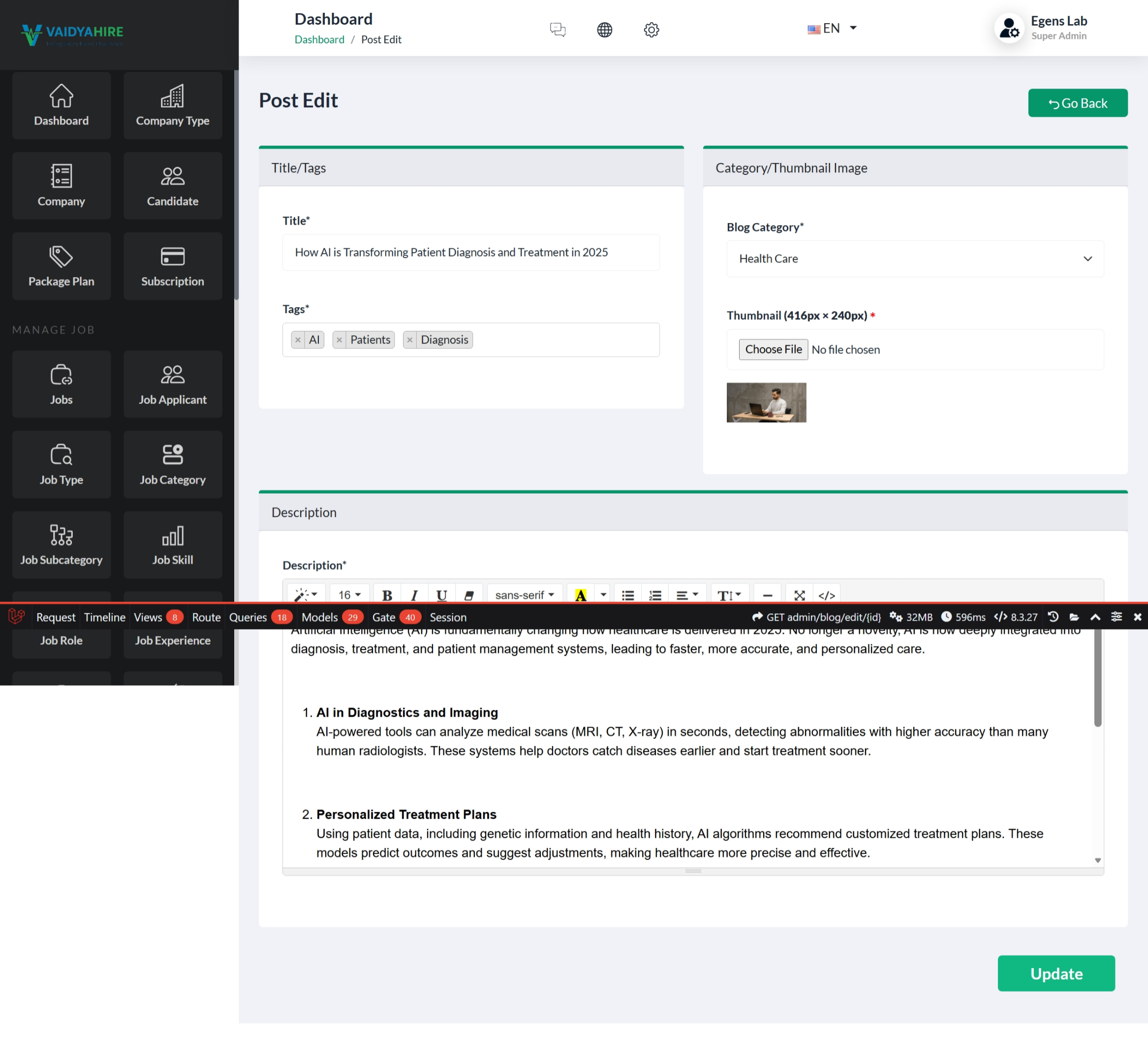This screenshot has width=1148, height=1047.
Task: Click the globe website icon
Action: click(604, 29)
